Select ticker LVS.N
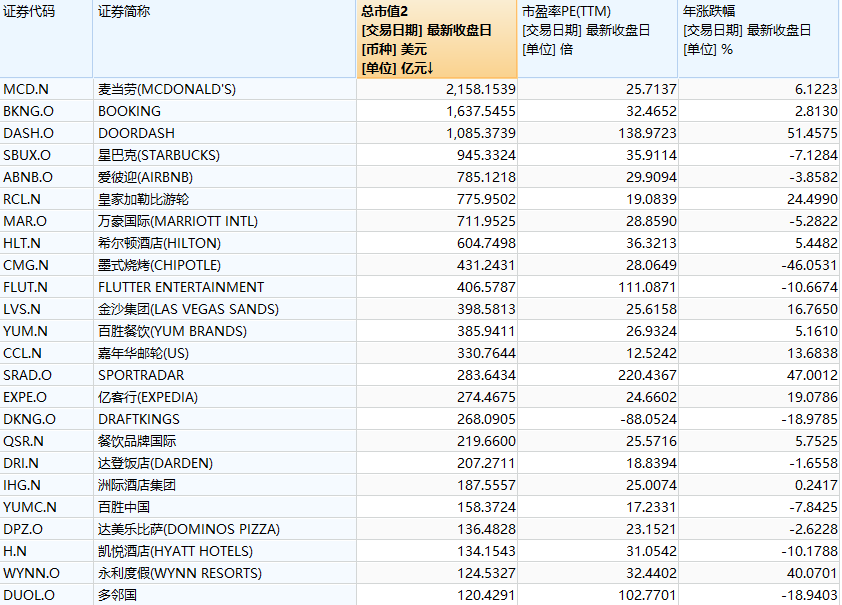Viewport: 842px width, 605px height. pyautogui.click(x=23, y=309)
